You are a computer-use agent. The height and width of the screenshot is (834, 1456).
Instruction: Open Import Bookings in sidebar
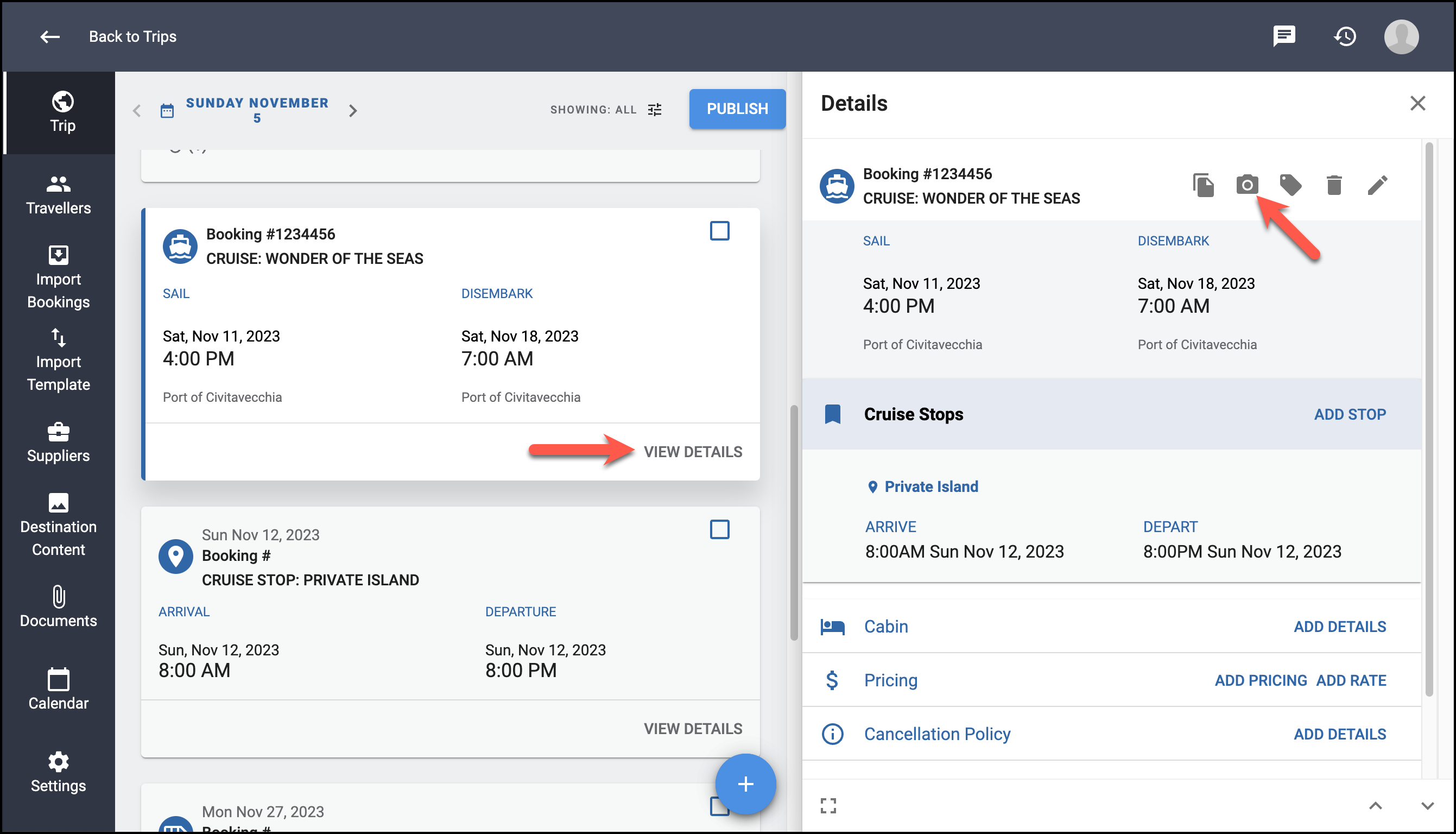point(59,277)
